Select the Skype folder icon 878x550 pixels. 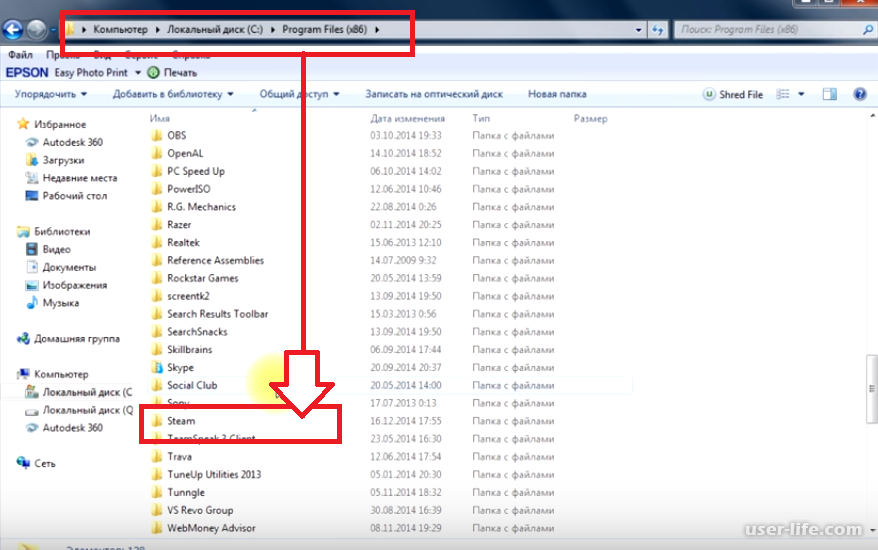(157, 367)
